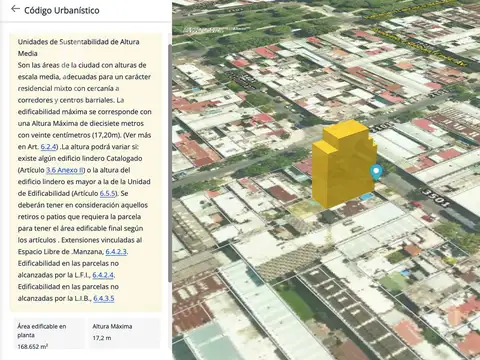Open article link 6.4.2.3
The width and height of the screenshot is (480, 360).
[x=116, y=252]
